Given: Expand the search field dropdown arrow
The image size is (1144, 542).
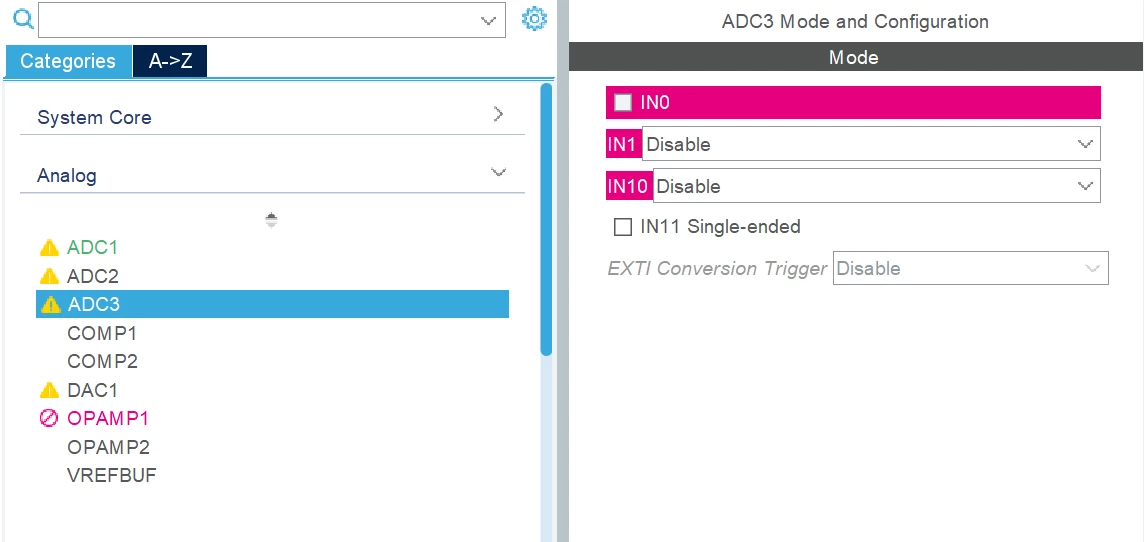Looking at the screenshot, I should 488,21.
